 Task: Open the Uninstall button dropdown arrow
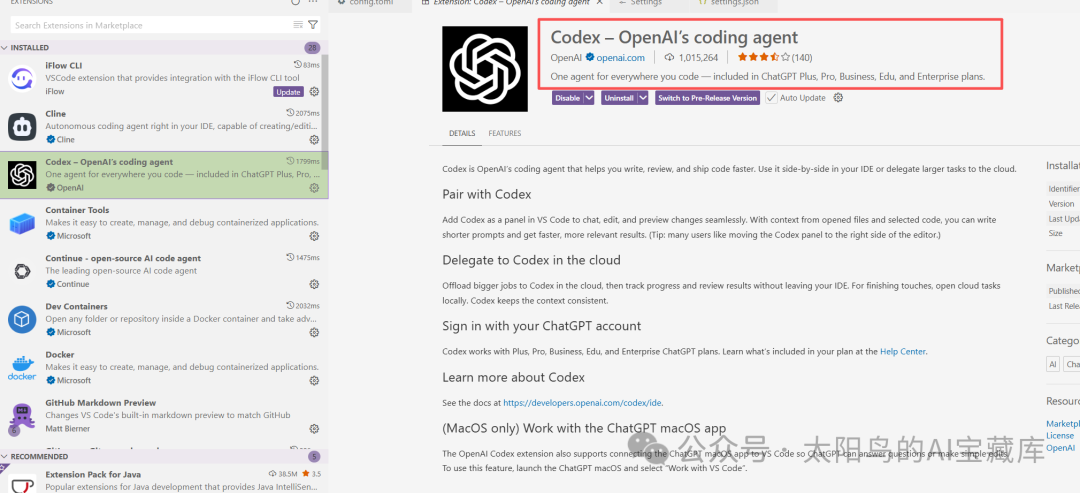[643, 98]
